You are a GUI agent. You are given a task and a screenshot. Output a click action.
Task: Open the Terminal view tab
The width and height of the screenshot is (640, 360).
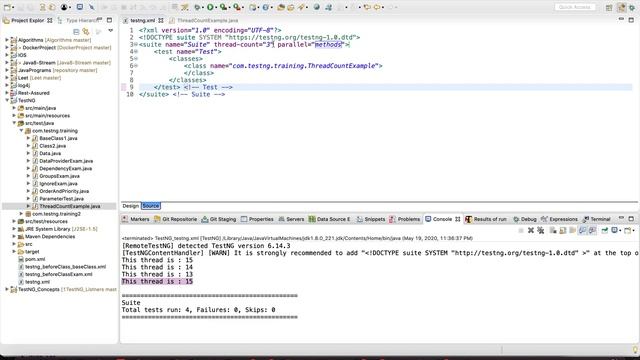tap(597, 219)
